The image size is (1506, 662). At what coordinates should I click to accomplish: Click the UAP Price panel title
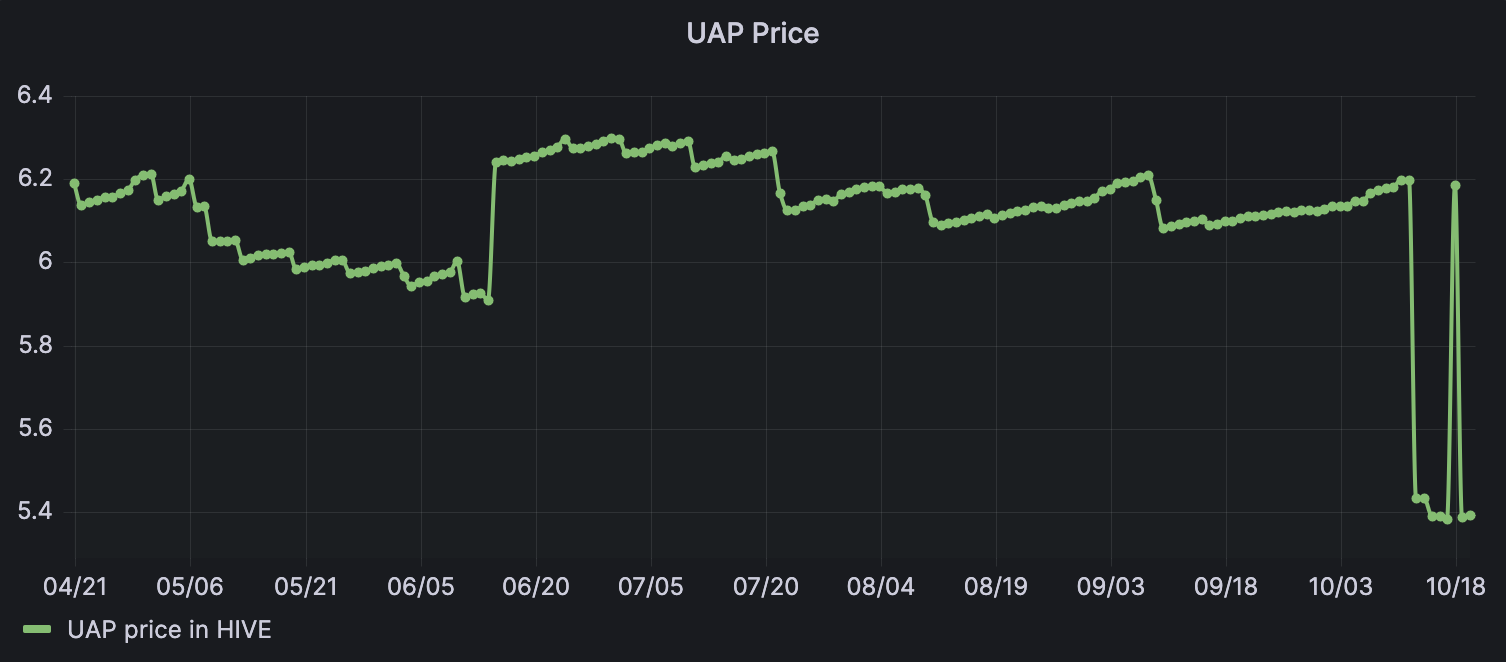tap(752, 33)
